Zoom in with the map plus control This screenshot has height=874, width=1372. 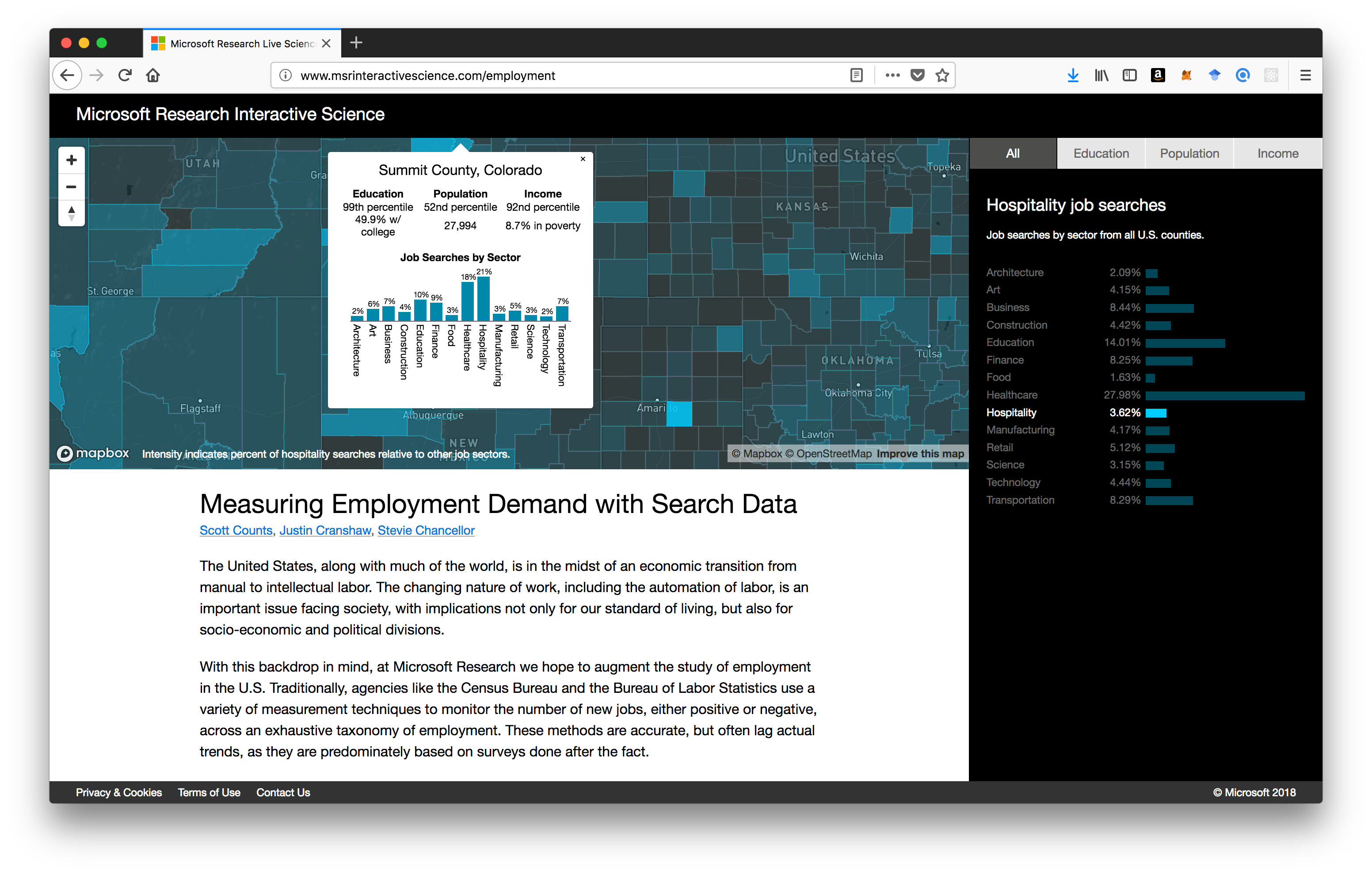tap(71, 160)
